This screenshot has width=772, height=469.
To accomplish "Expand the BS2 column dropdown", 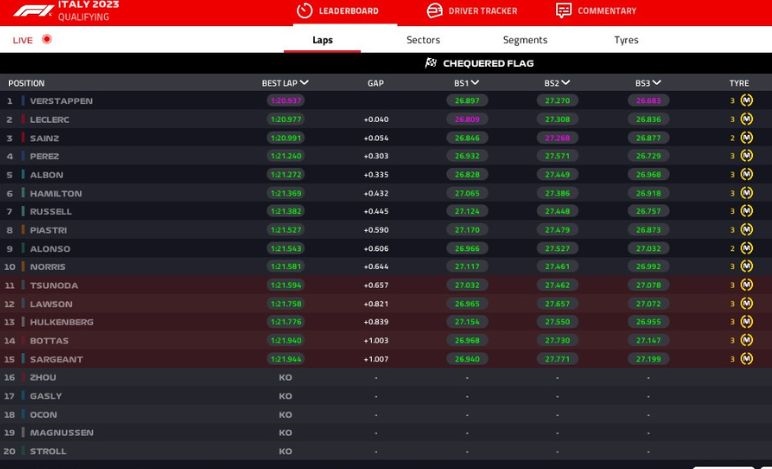I will click(x=566, y=83).
